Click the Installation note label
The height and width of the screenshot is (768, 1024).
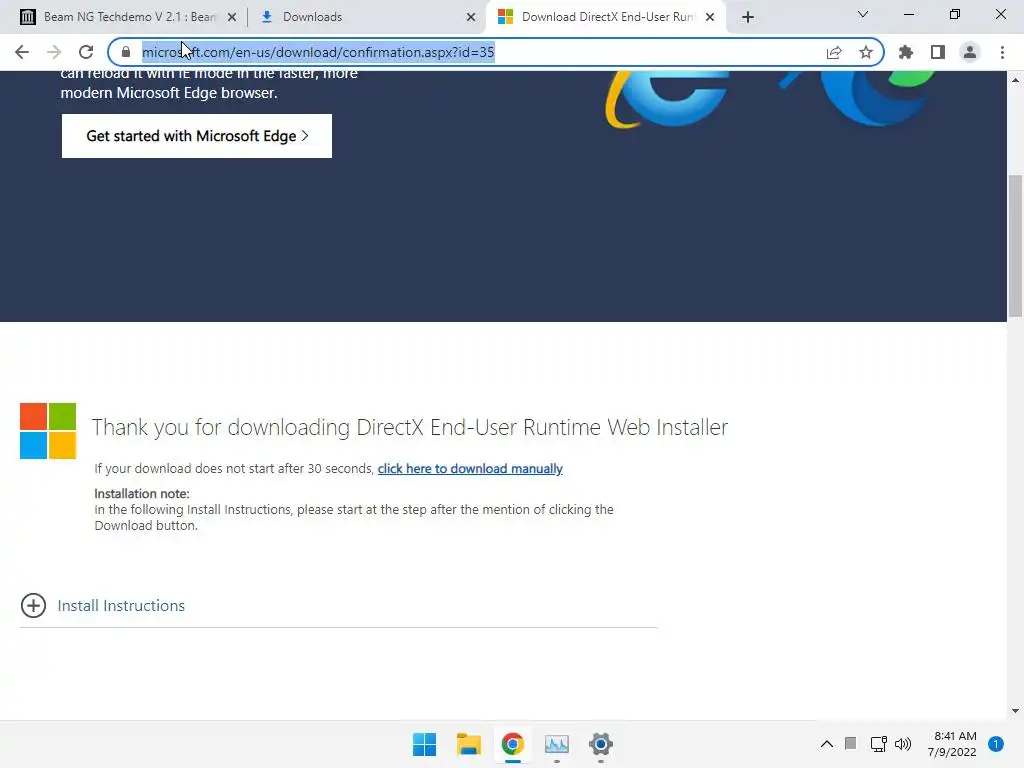tap(142, 494)
